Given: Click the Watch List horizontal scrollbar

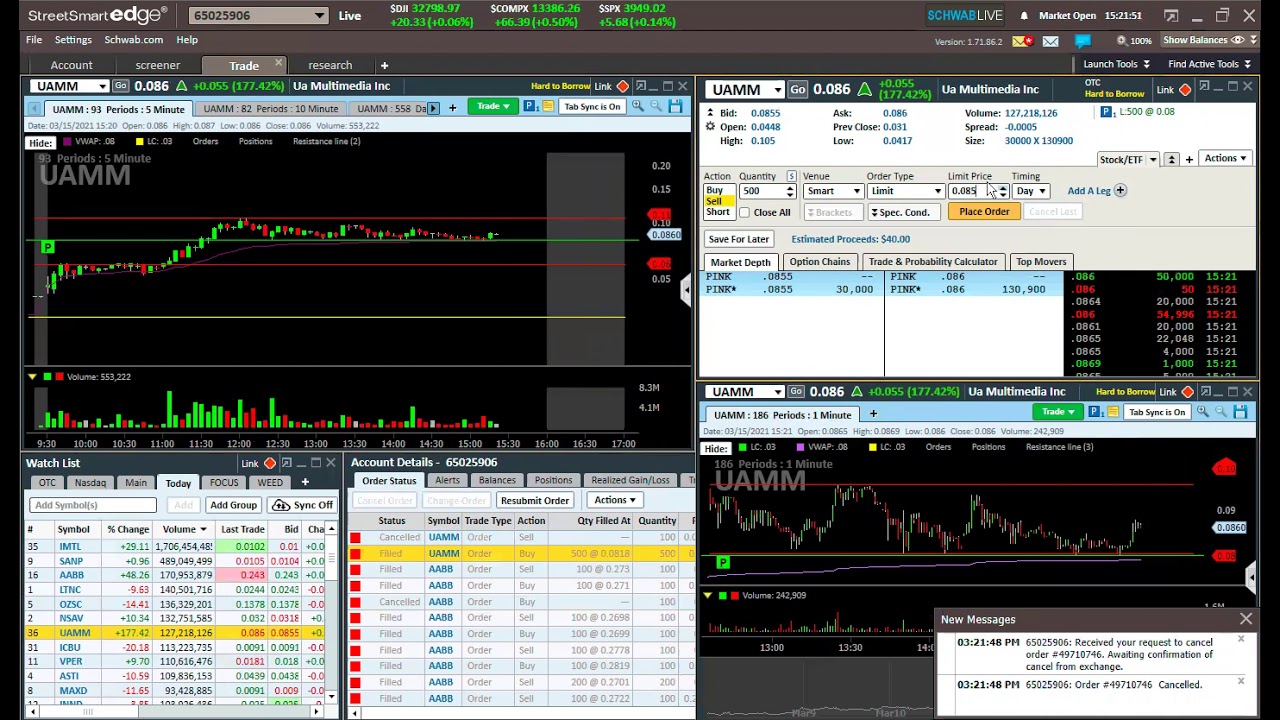Looking at the screenshot, I should coord(175,712).
